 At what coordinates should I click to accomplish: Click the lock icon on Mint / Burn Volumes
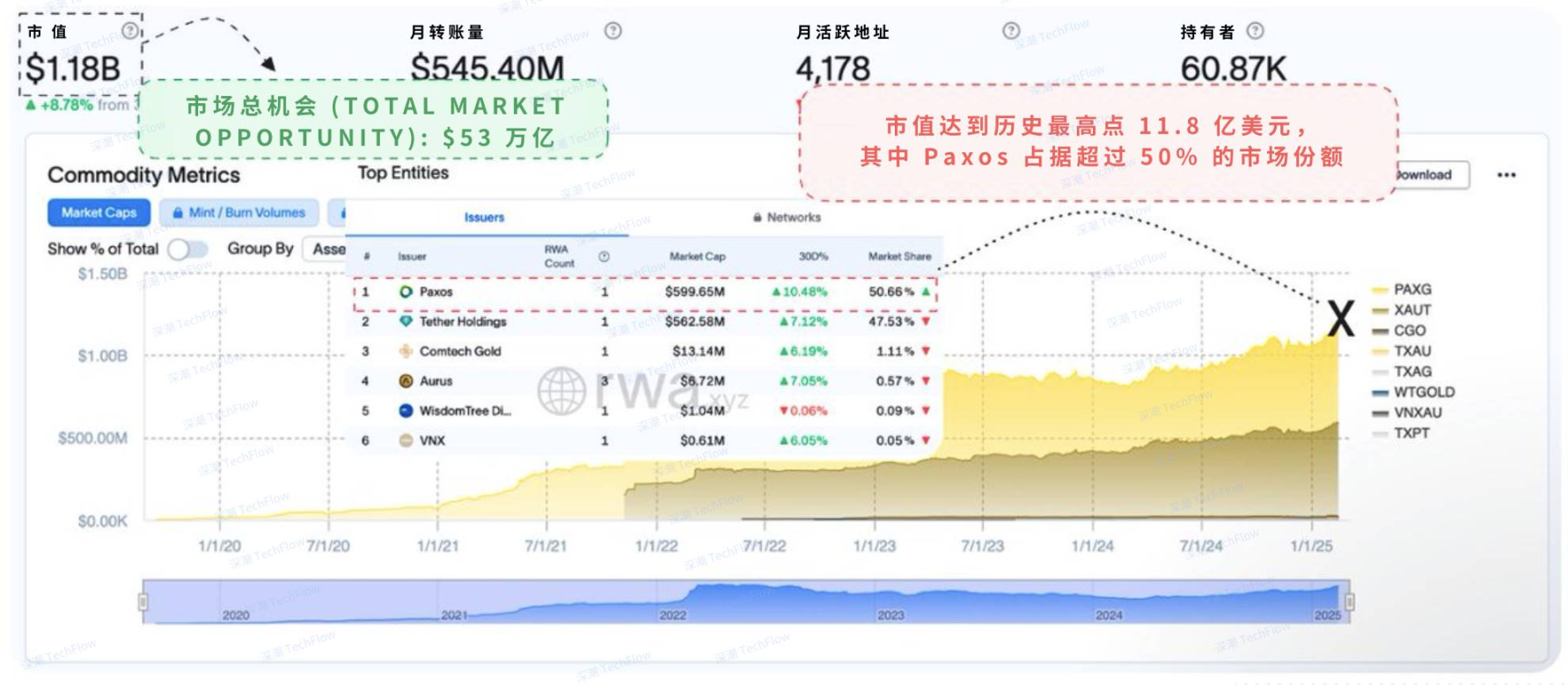pos(178,212)
